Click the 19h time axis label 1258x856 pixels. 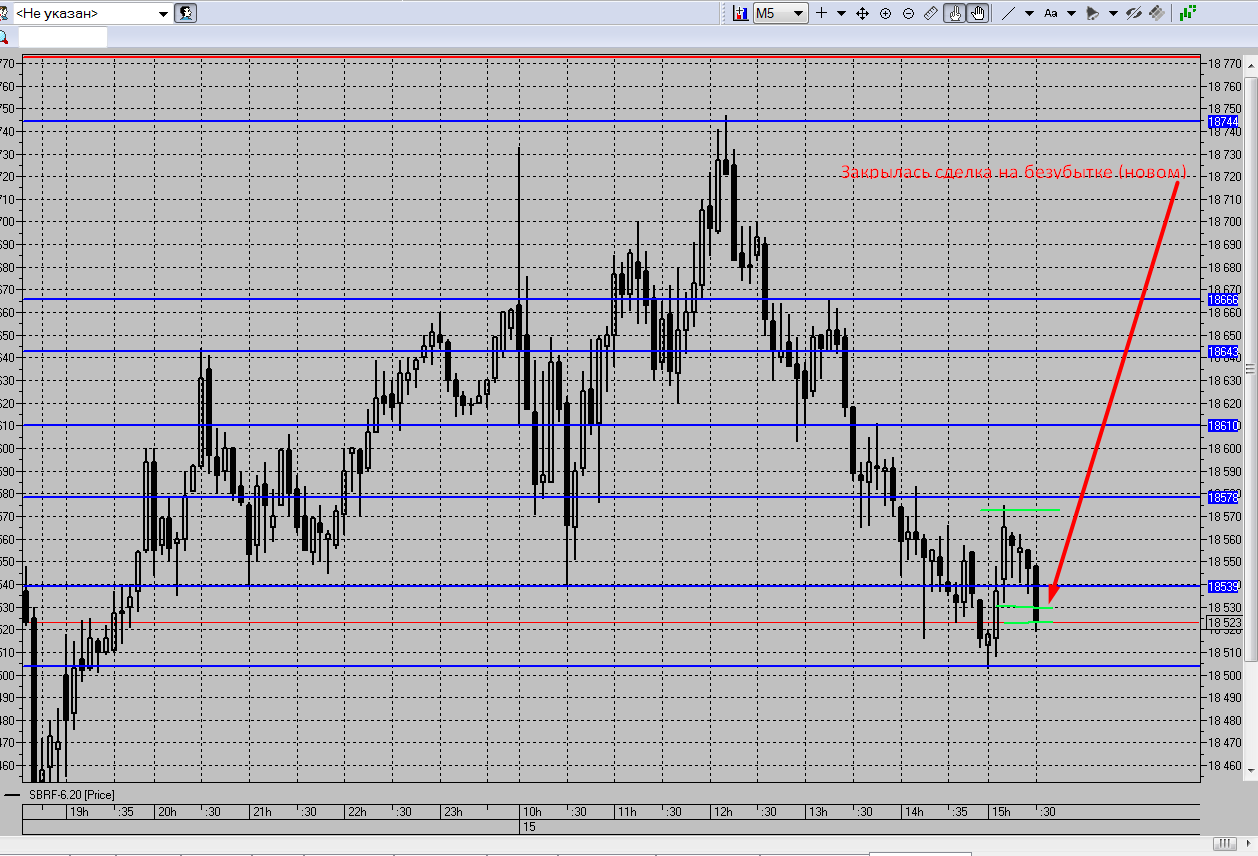(x=77, y=811)
